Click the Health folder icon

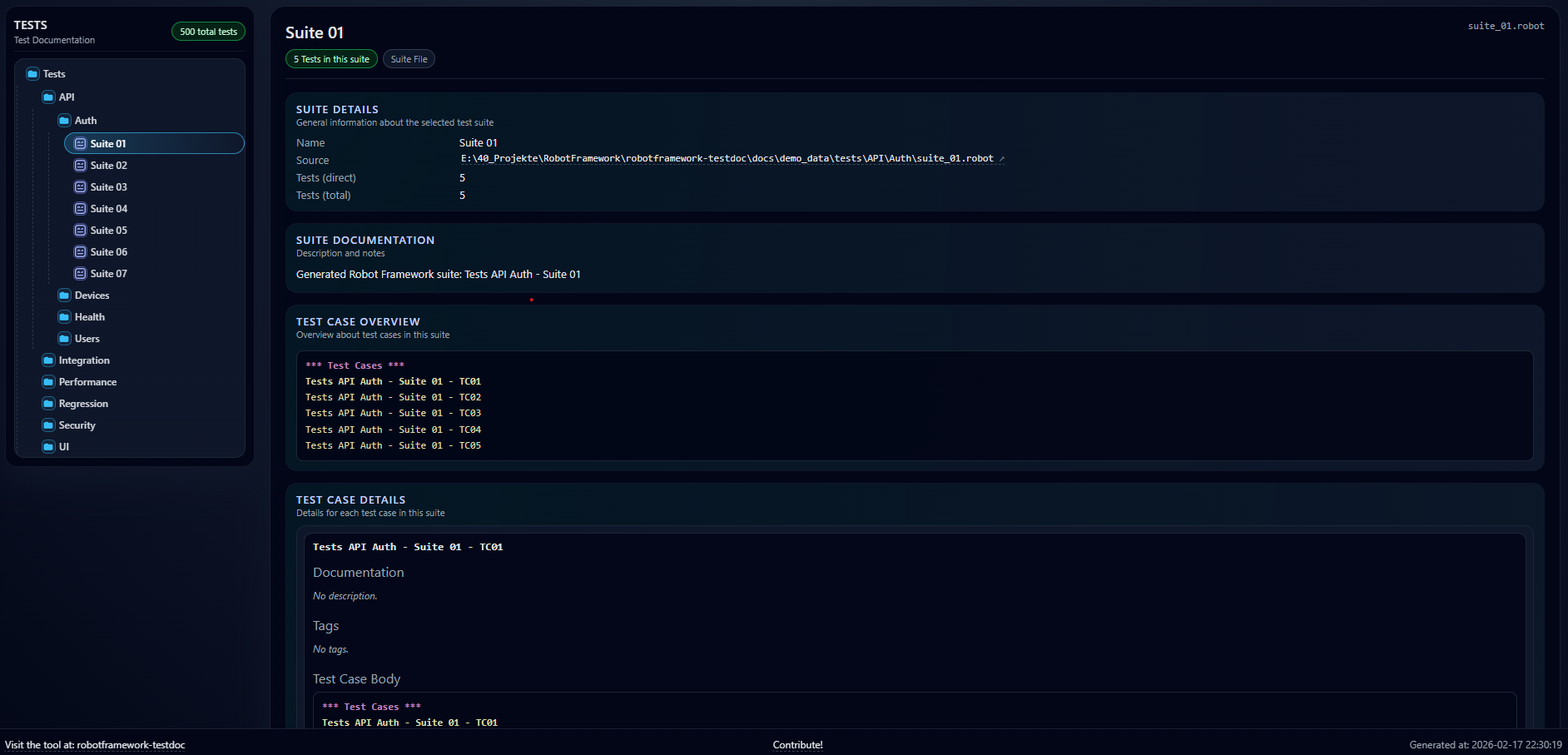tap(65, 316)
